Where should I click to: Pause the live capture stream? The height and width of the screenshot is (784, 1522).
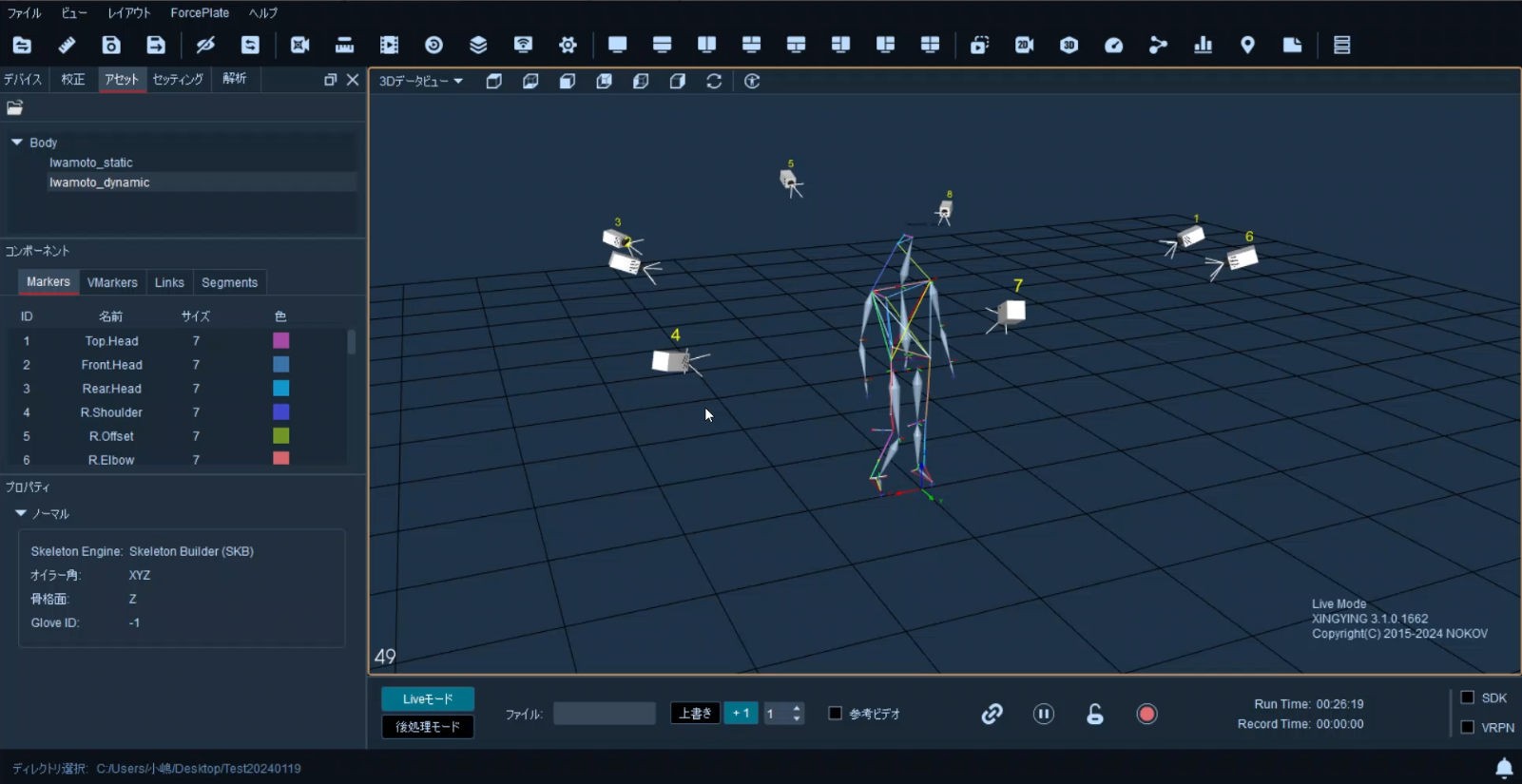point(1043,714)
